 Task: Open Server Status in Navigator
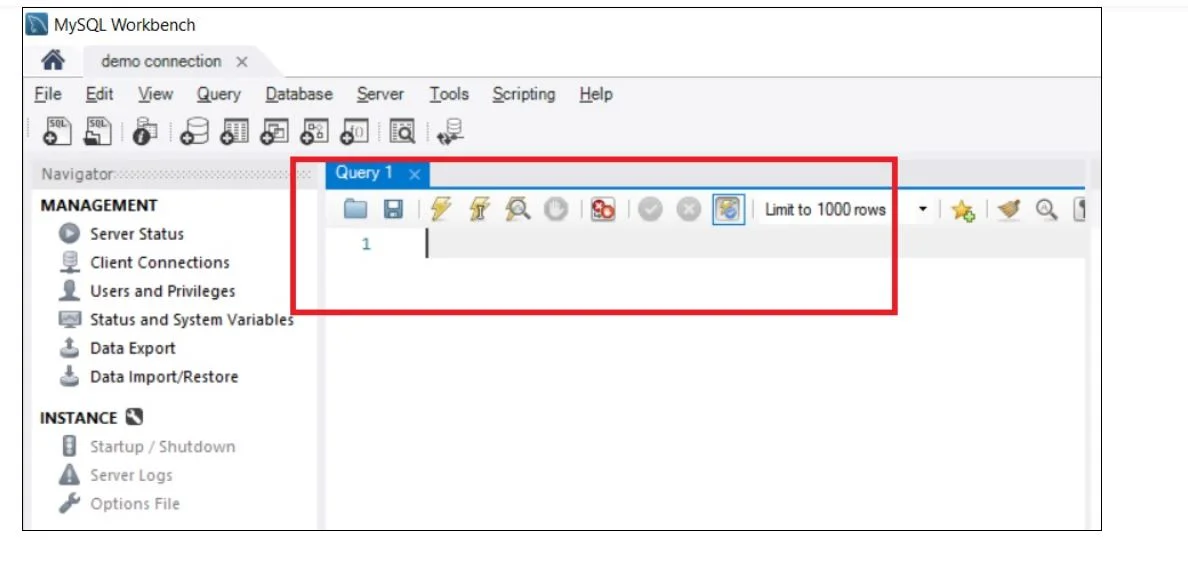136,233
